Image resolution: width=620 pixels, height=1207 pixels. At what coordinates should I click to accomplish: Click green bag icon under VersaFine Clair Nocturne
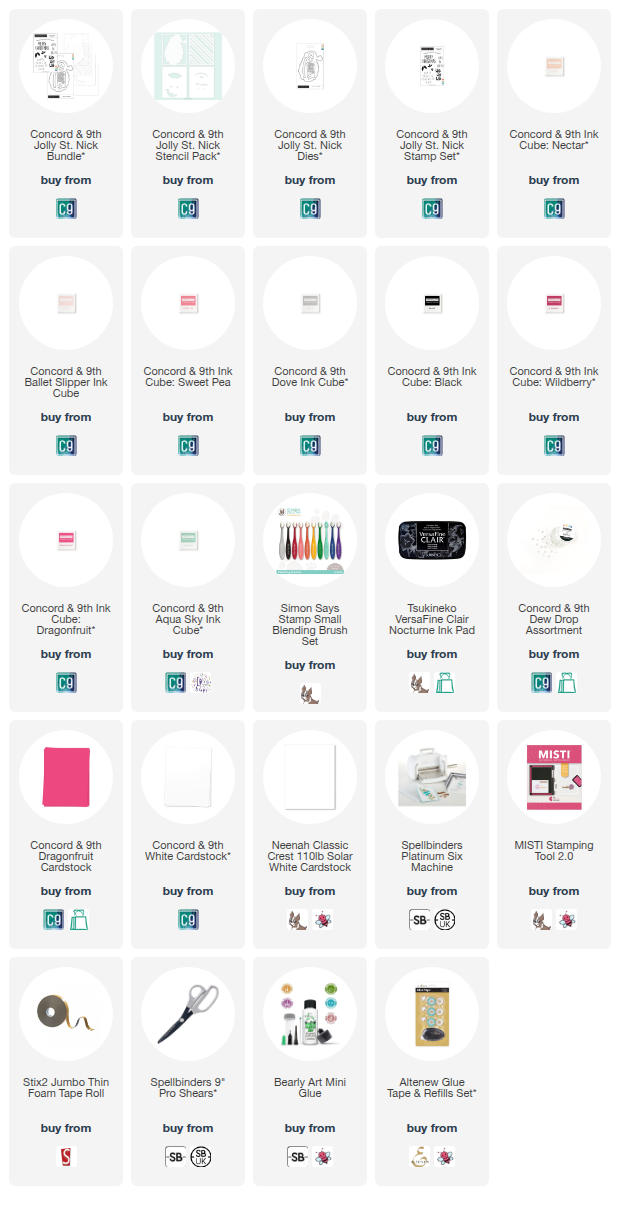pos(446,683)
